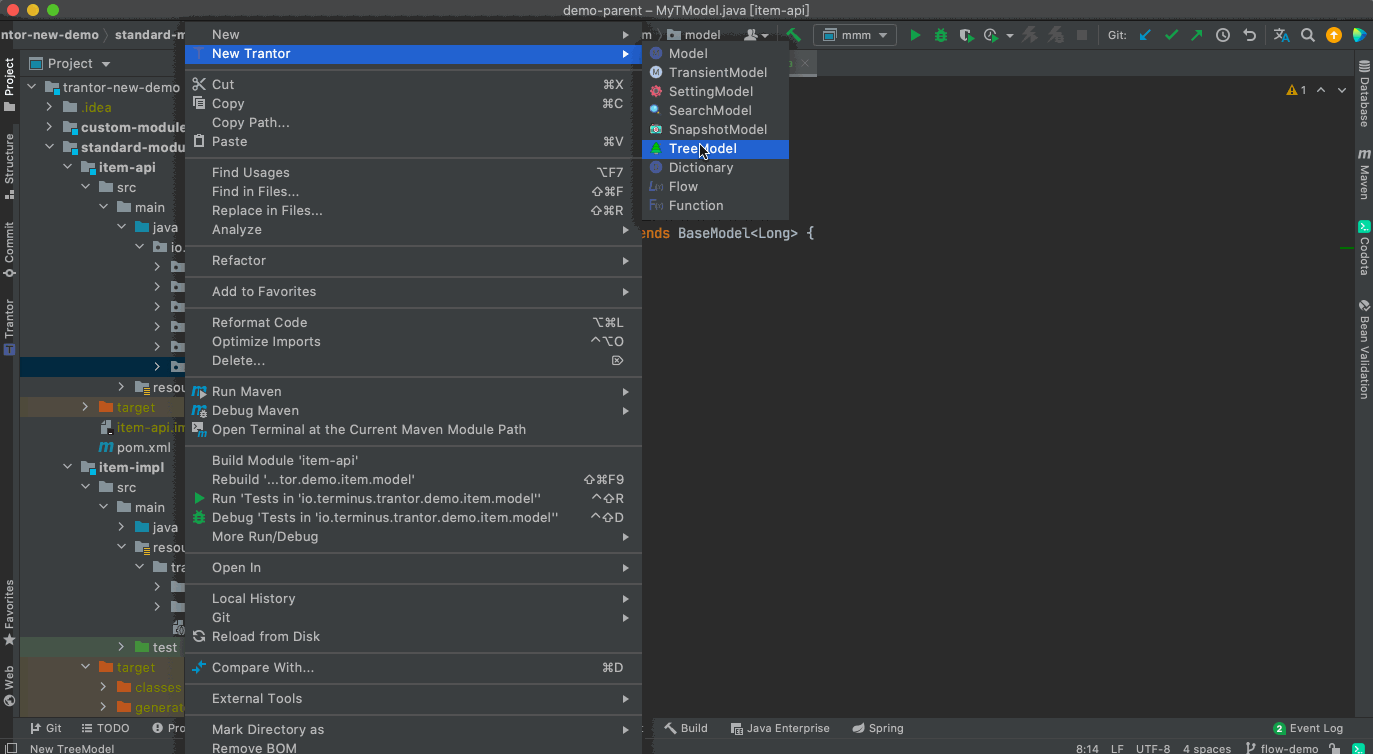Open the Java Enterprise tab
Viewport: 1373px width, 754px height.
click(x=780, y=728)
